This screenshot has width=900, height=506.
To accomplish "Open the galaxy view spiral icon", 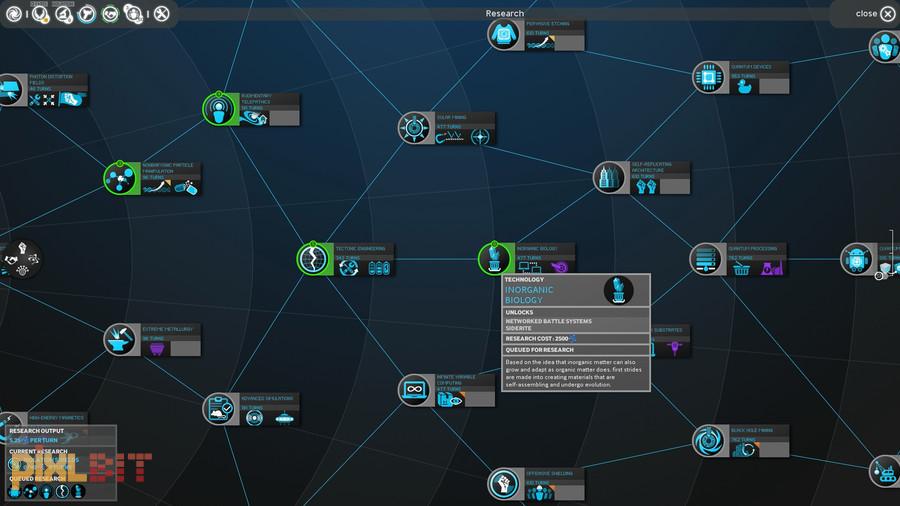I will click(14, 14).
